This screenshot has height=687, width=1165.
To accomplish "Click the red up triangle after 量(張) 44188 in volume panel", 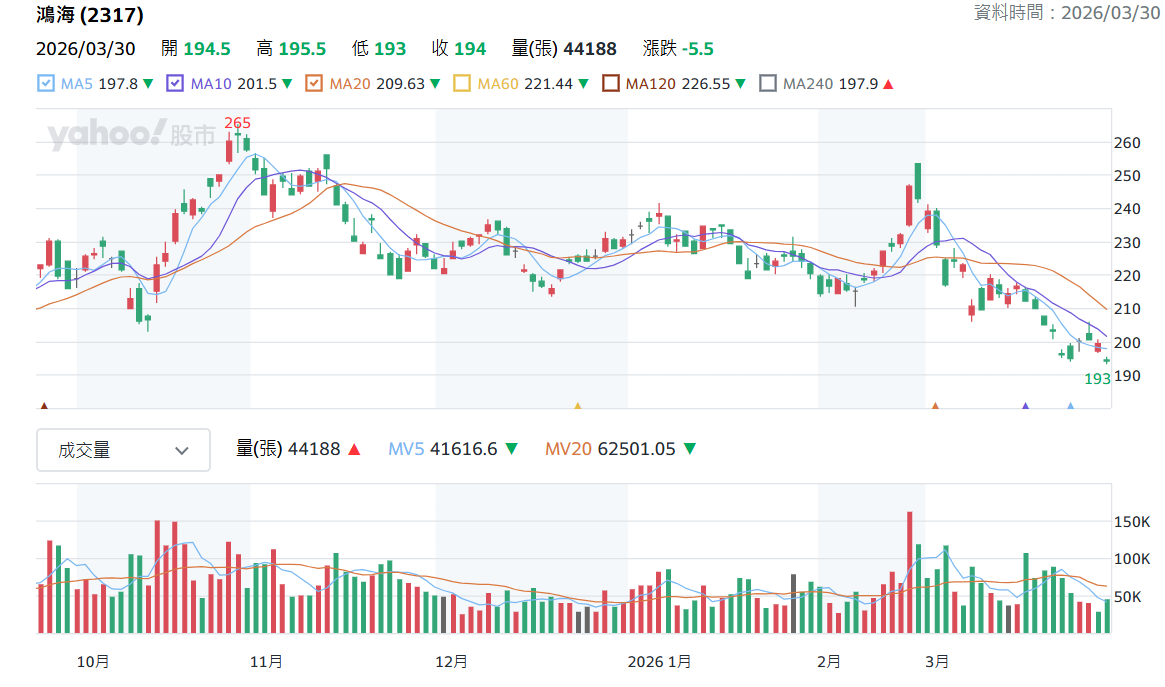I will click(x=354, y=449).
